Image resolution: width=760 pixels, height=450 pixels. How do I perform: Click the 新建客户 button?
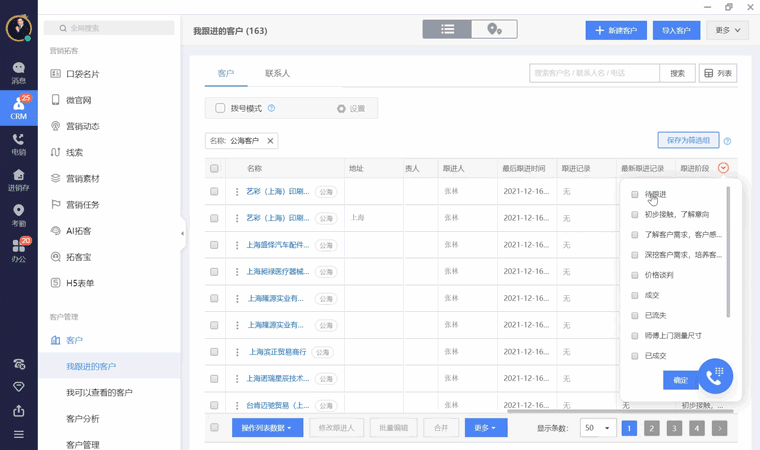pos(616,31)
